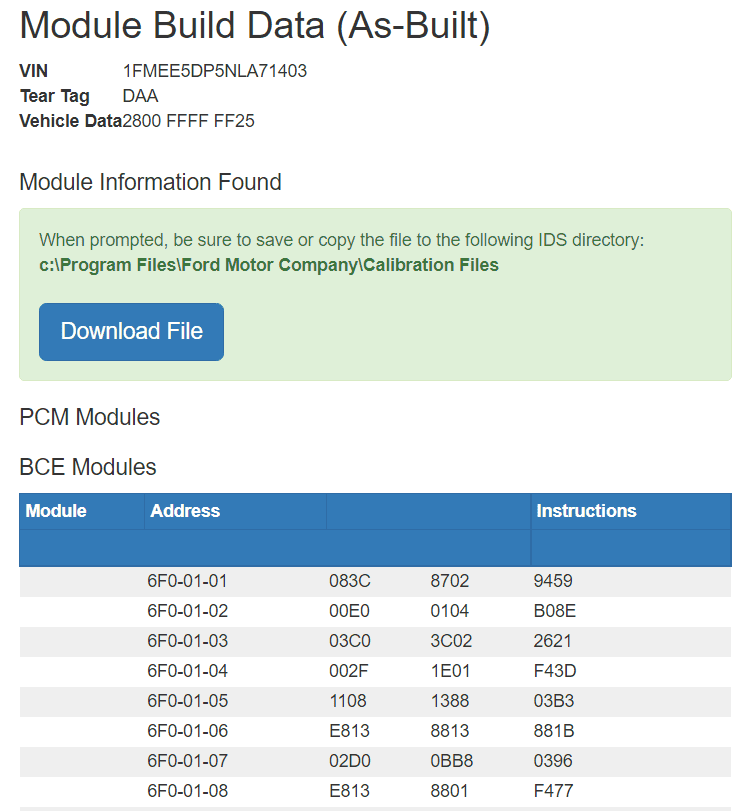
Task: Click the Download File button
Action: 131,332
